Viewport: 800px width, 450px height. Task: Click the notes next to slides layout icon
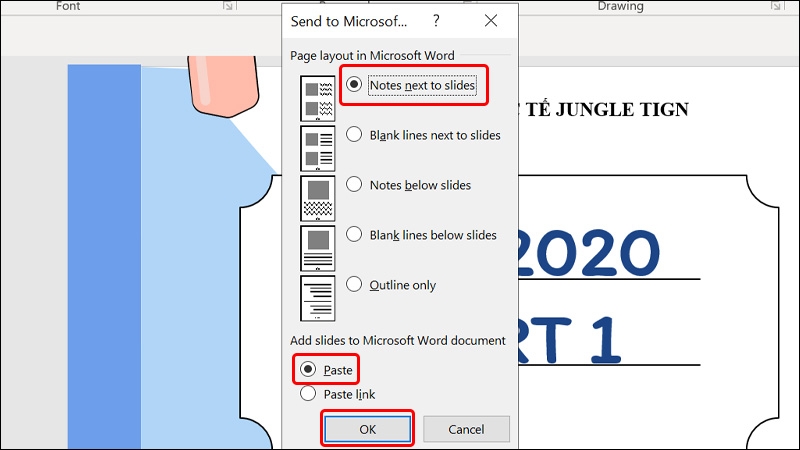pos(317,98)
